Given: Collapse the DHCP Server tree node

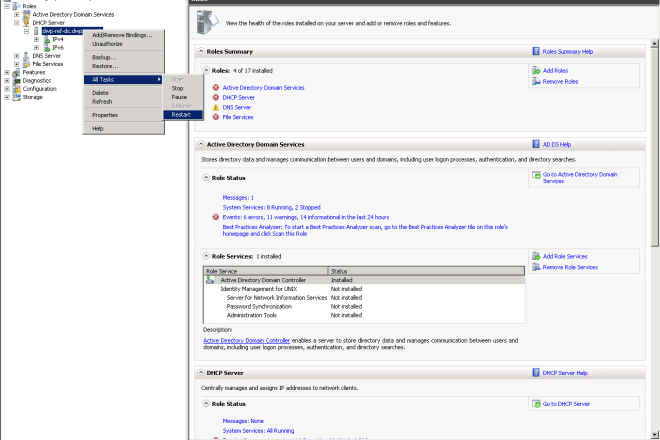Looking at the screenshot, I should coord(16,23).
